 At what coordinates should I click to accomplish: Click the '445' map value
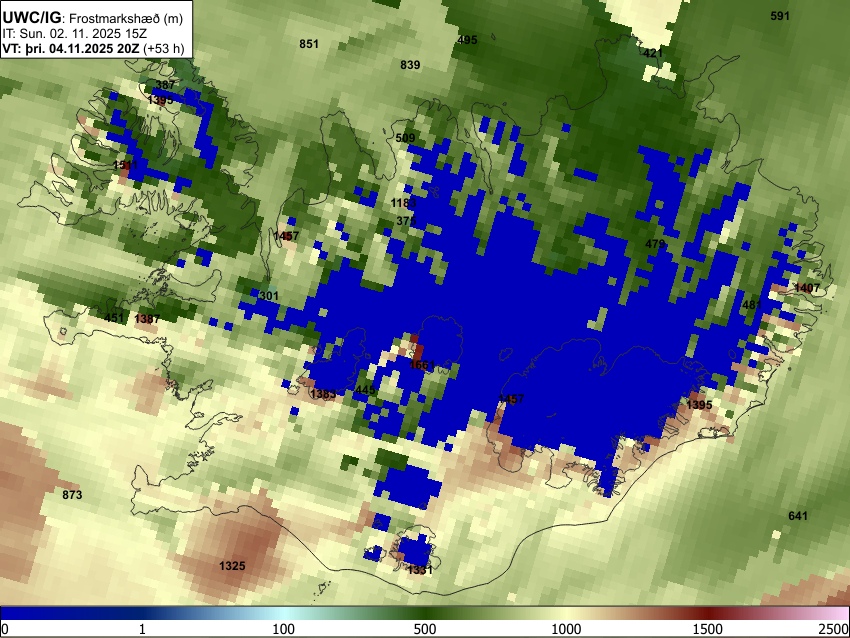(x=365, y=390)
